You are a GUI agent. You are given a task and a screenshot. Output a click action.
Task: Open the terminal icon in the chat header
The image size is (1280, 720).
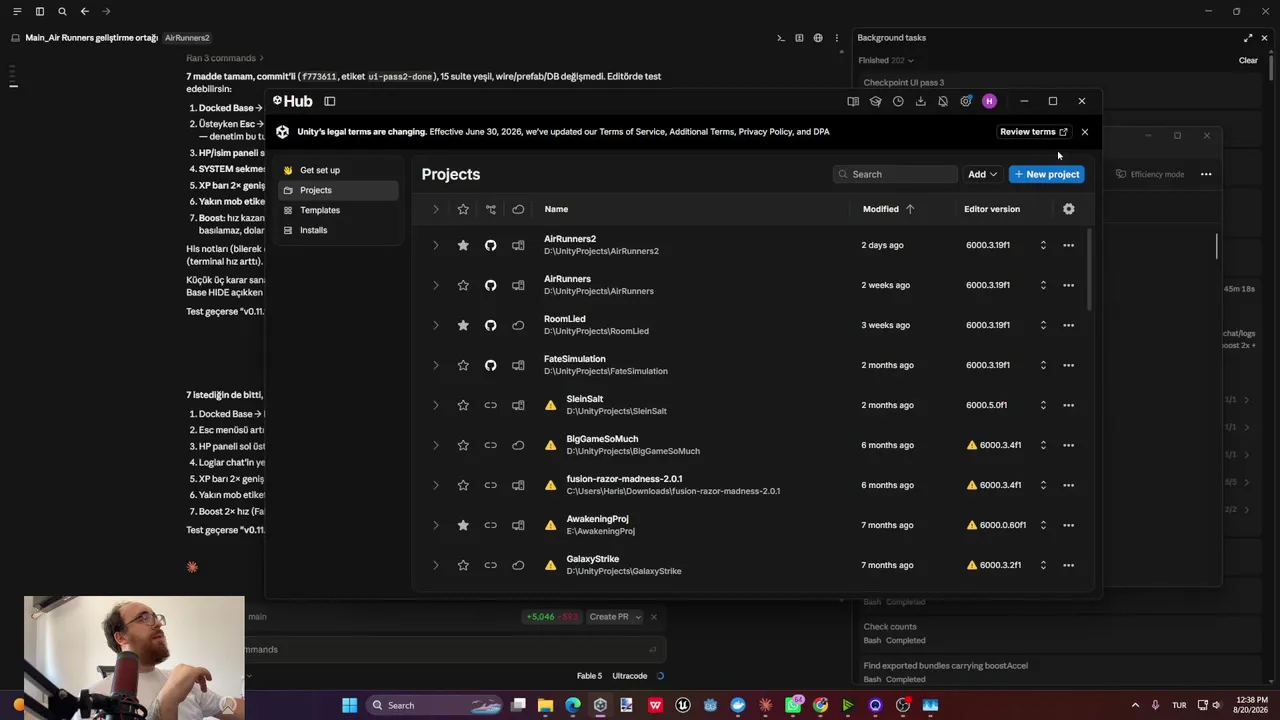780,38
